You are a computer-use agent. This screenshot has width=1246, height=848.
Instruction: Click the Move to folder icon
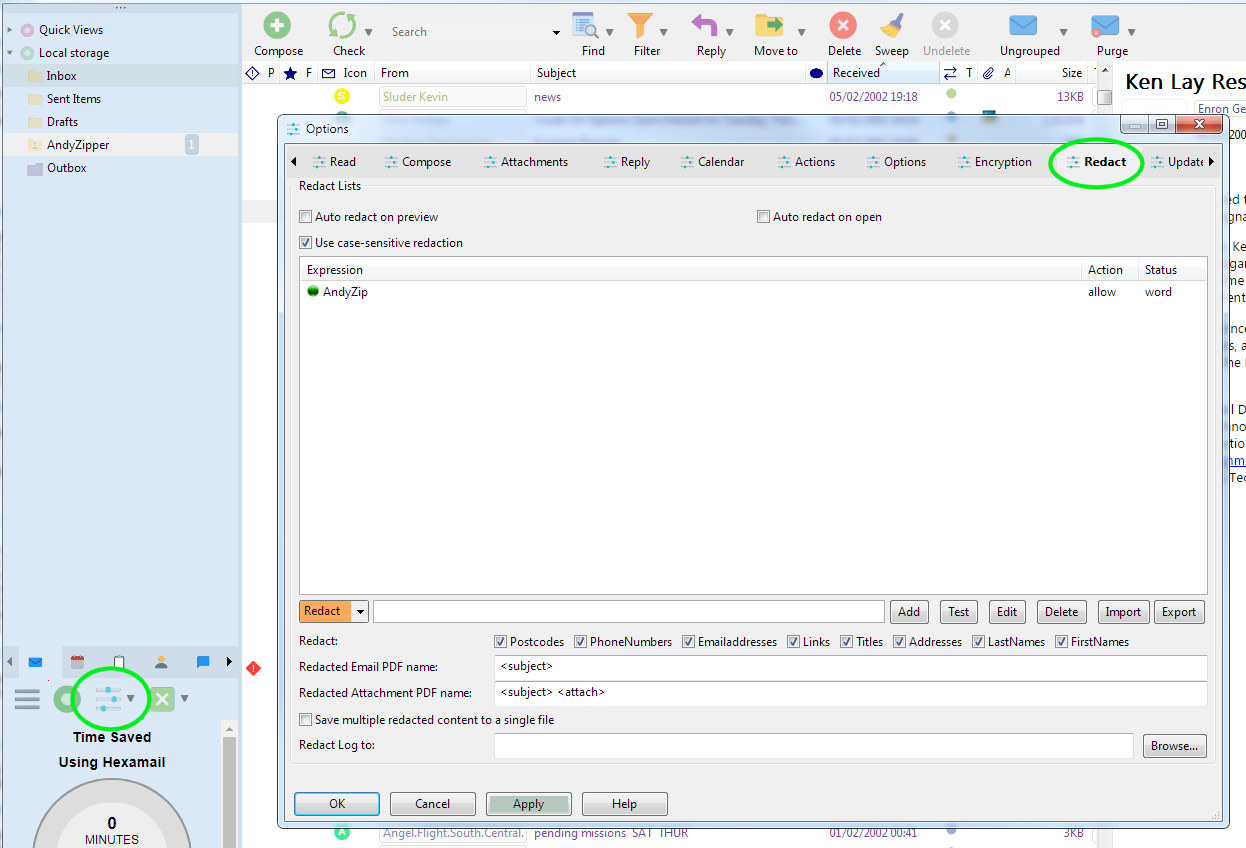[x=769, y=26]
